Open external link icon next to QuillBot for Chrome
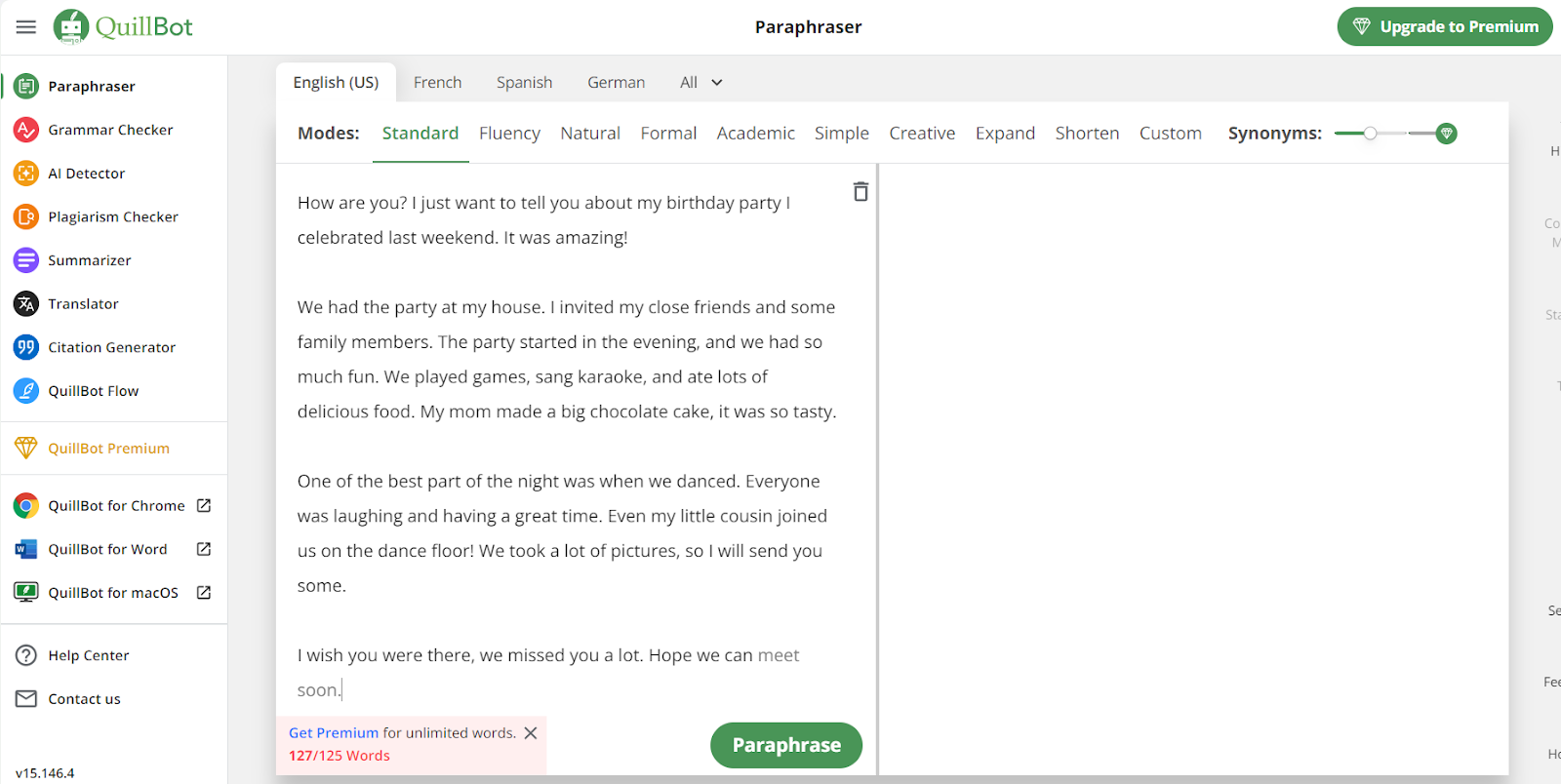 coord(204,506)
